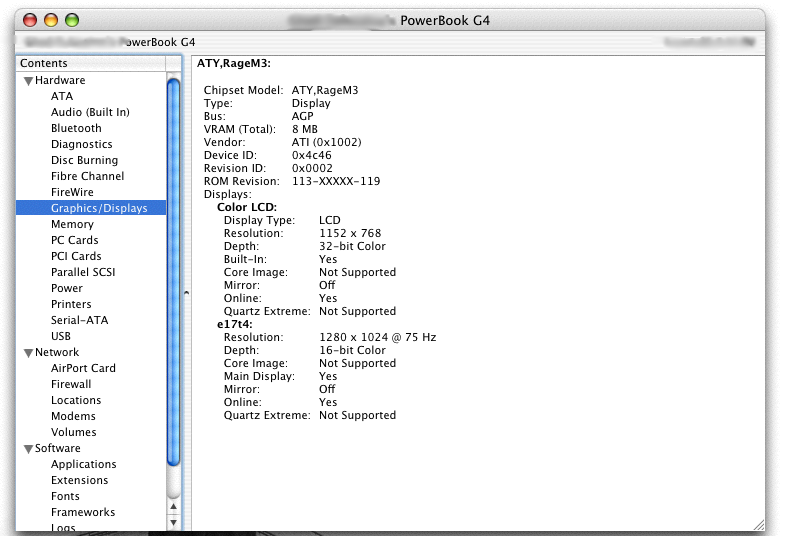Click the sidebar scroll down arrow
The width and height of the screenshot is (785, 536).
pyautogui.click(x=173, y=522)
